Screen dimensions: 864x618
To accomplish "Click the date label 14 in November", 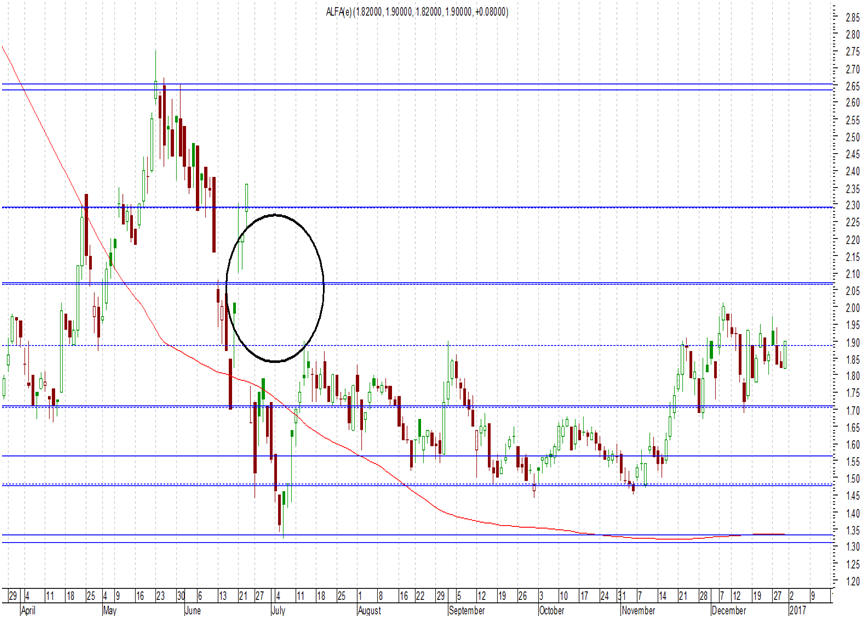I will (663, 596).
